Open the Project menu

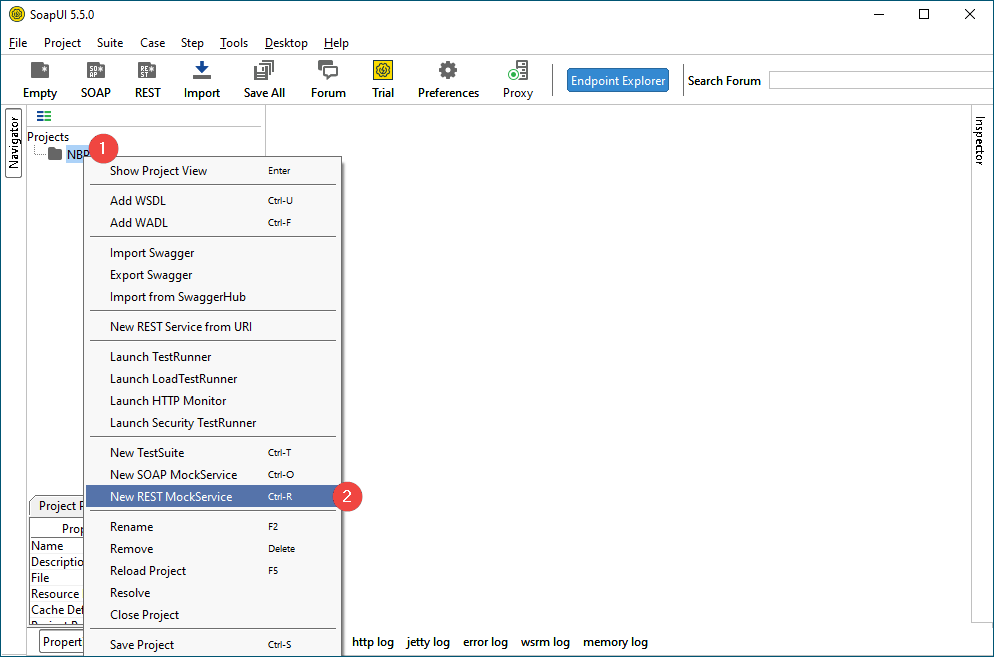(x=62, y=43)
